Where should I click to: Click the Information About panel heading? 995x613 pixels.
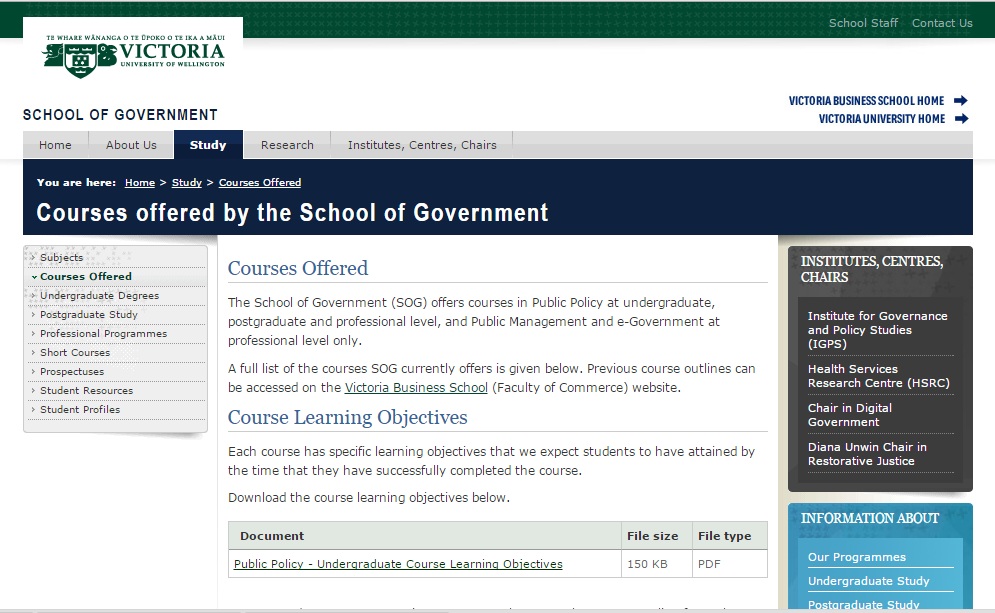pos(869,518)
